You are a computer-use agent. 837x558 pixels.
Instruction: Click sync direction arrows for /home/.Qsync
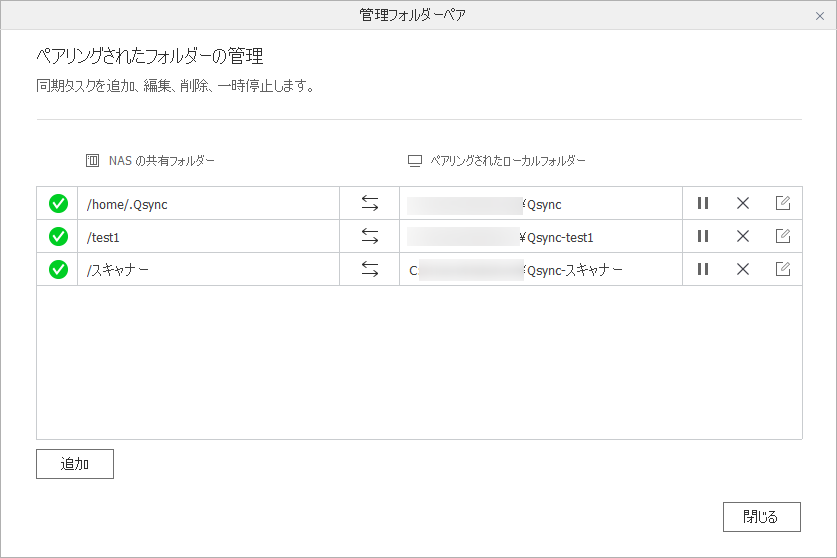pyautogui.click(x=369, y=203)
